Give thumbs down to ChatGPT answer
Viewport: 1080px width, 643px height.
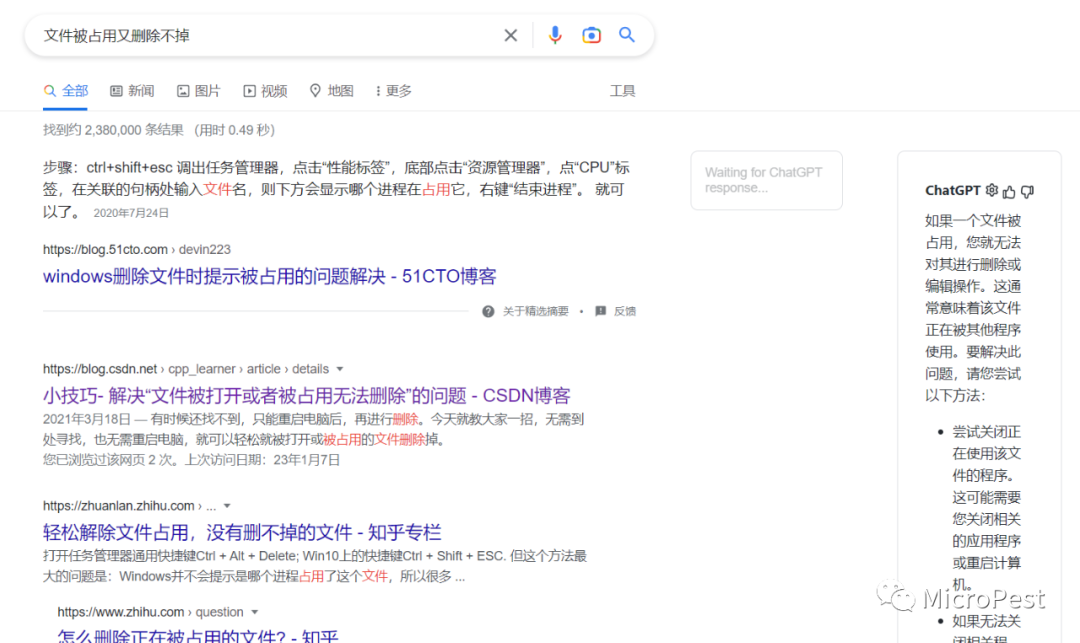click(x=1027, y=191)
